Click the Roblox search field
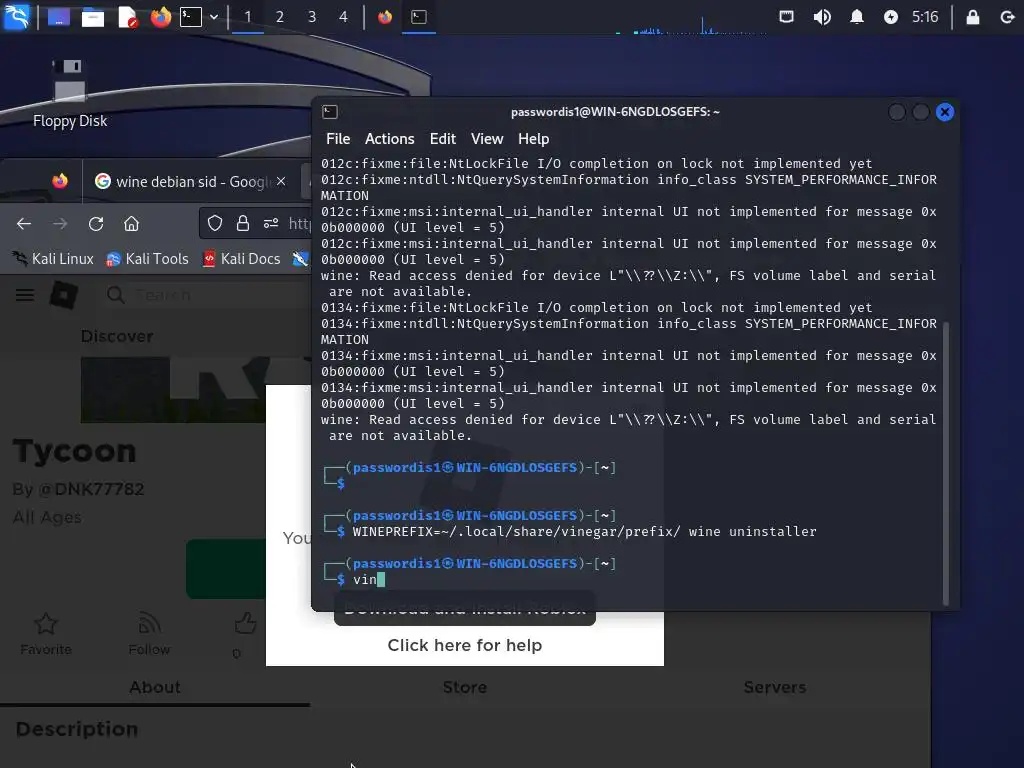This screenshot has height=768, width=1024. [x=208, y=295]
